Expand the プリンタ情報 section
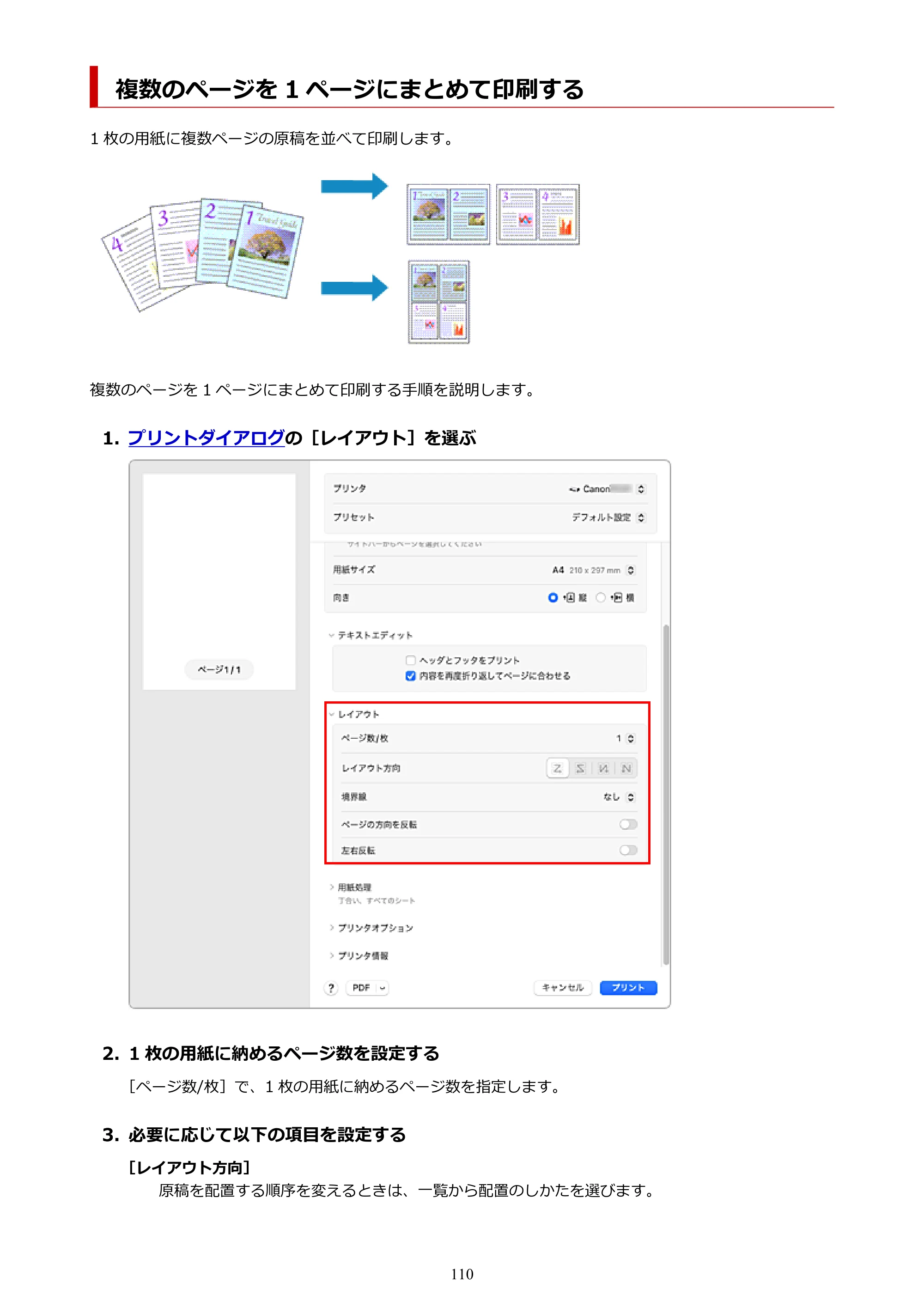Image resolution: width=924 pixels, height=1307 pixels. pos(331,955)
